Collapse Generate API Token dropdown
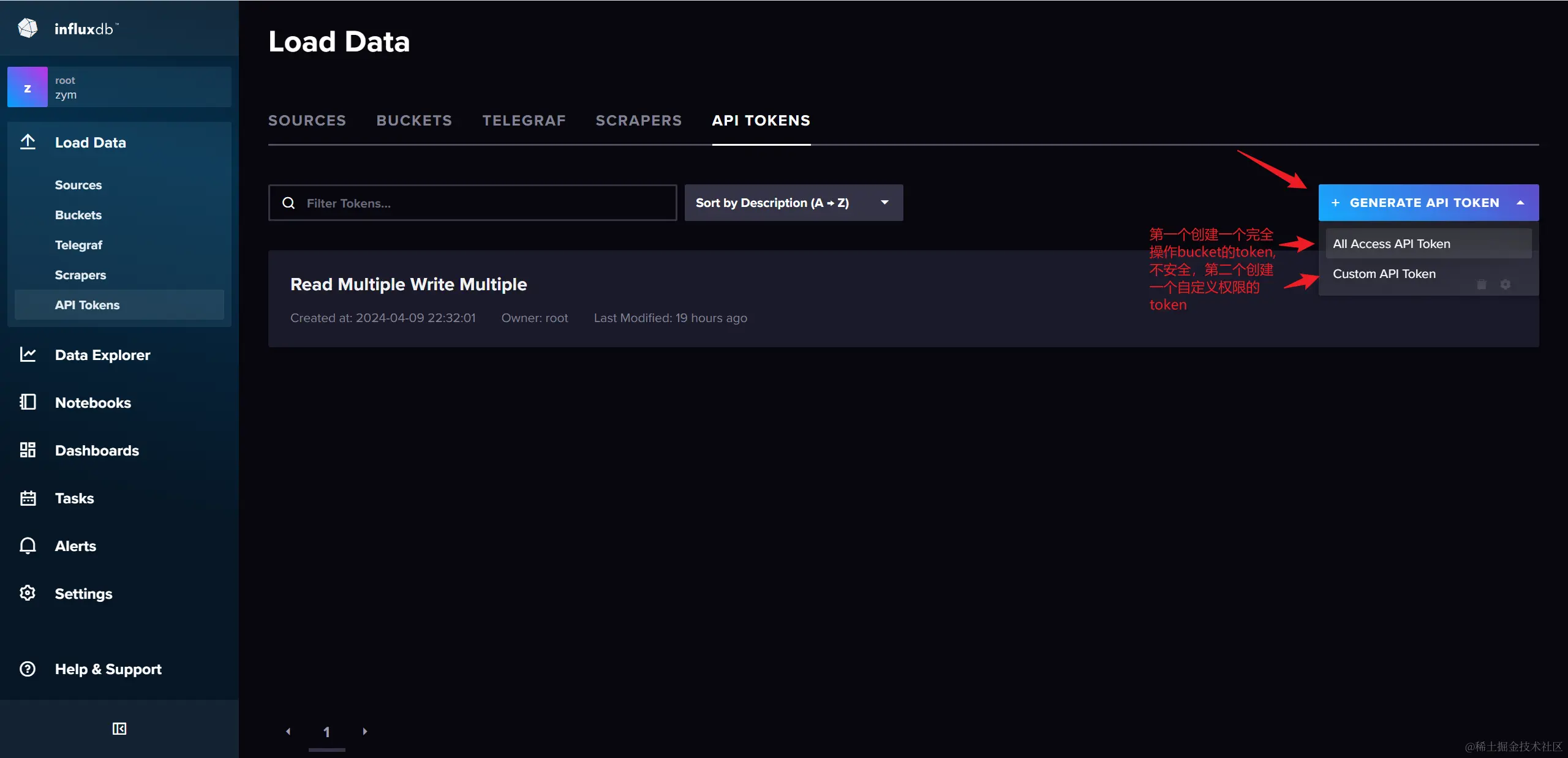This screenshot has width=1568, height=758. pos(1520,203)
